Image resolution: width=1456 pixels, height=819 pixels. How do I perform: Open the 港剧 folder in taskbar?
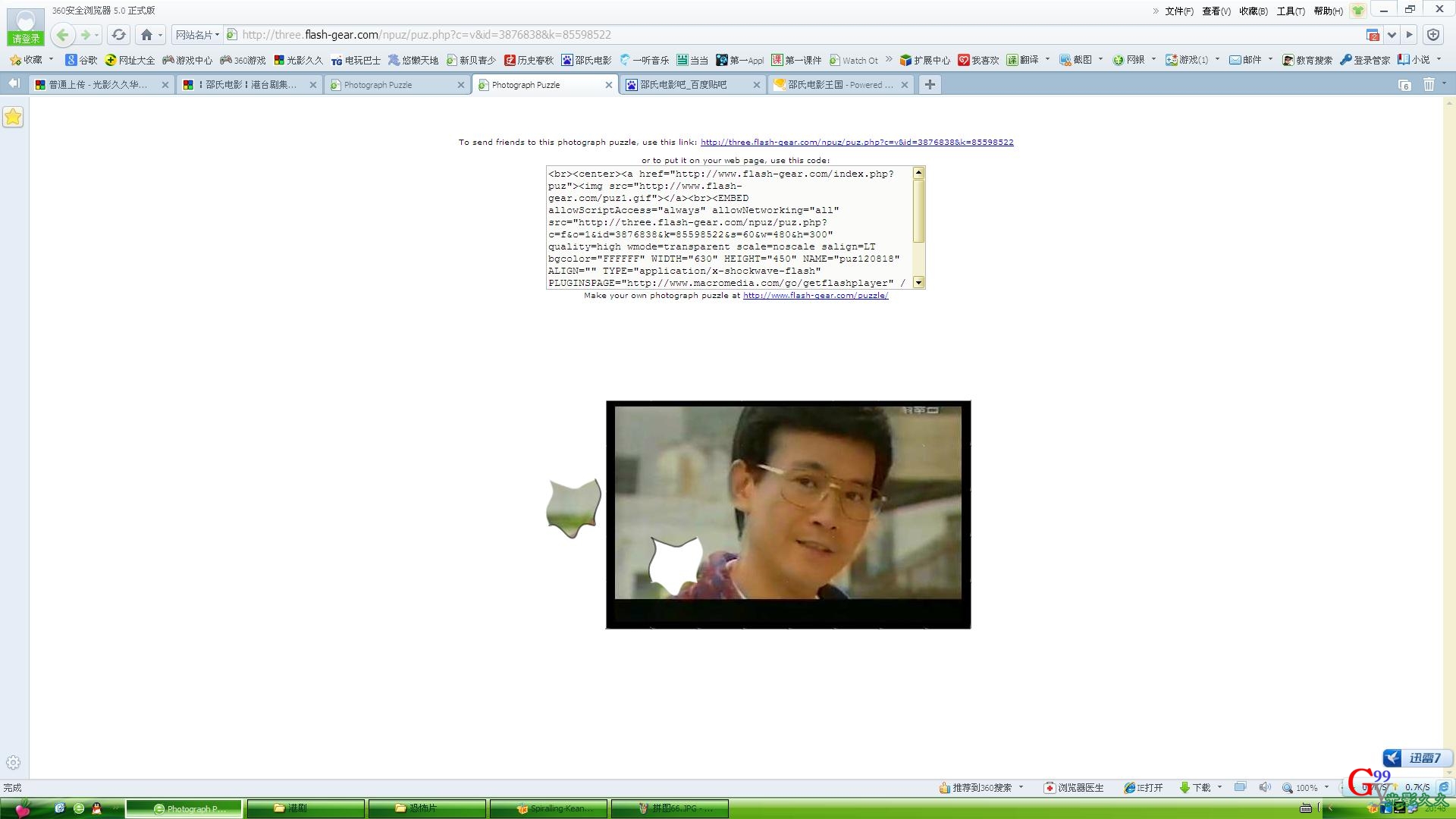coord(306,808)
